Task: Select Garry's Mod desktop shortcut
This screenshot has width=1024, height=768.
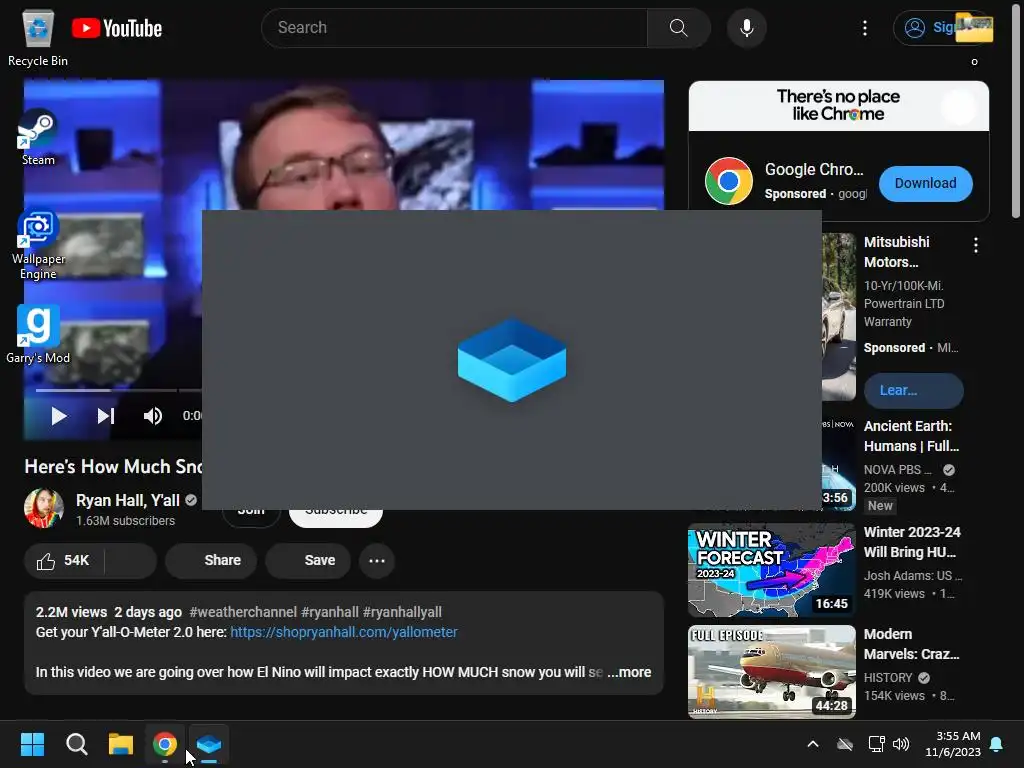Action: tap(38, 334)
